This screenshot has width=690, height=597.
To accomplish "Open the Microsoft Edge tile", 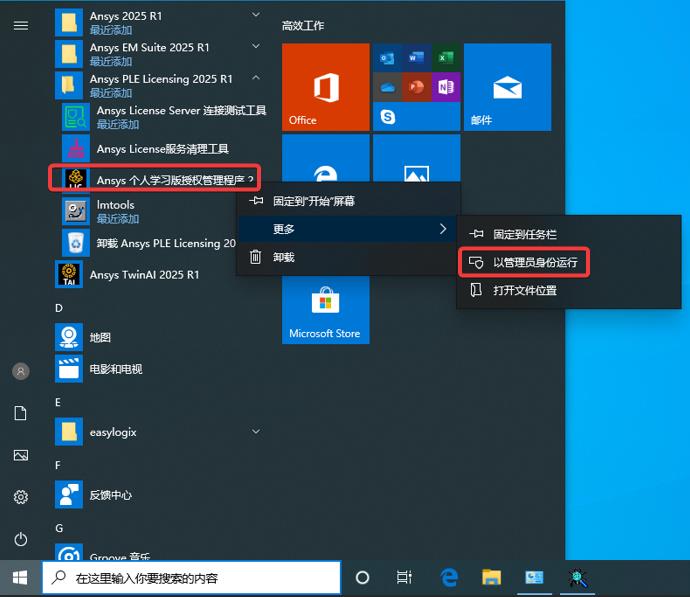I will (x=326, y=158).
